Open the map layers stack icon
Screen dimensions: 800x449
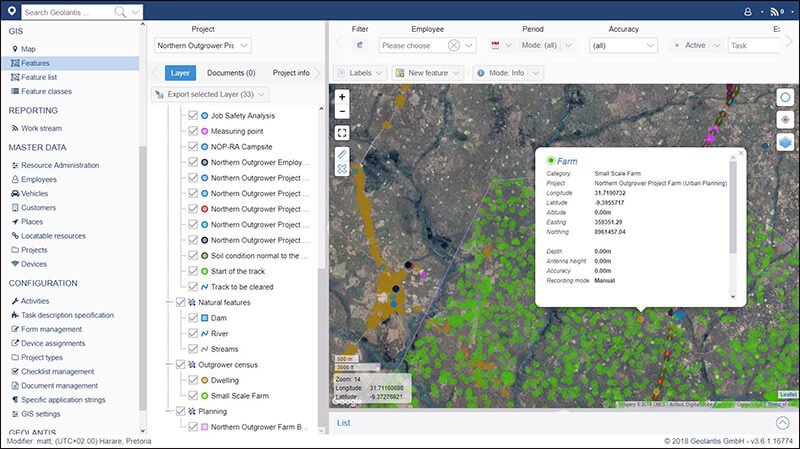coord(785,142)
